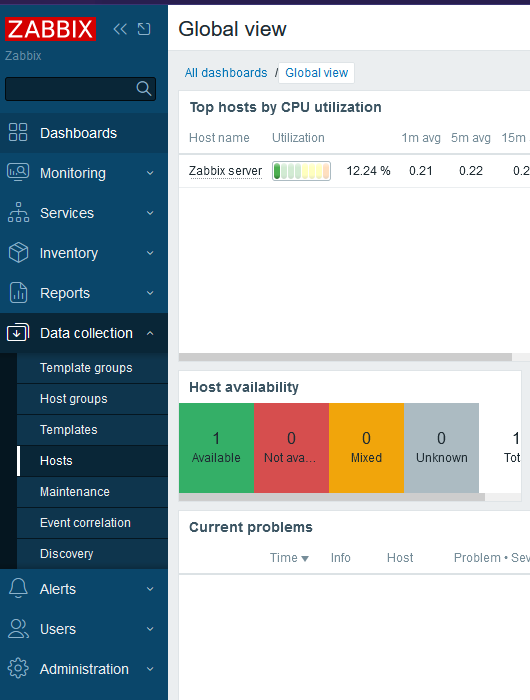The height and width of the screenshot is (700, 530).
Task: Click the Inventory box icon
Action: pos(18,253)
